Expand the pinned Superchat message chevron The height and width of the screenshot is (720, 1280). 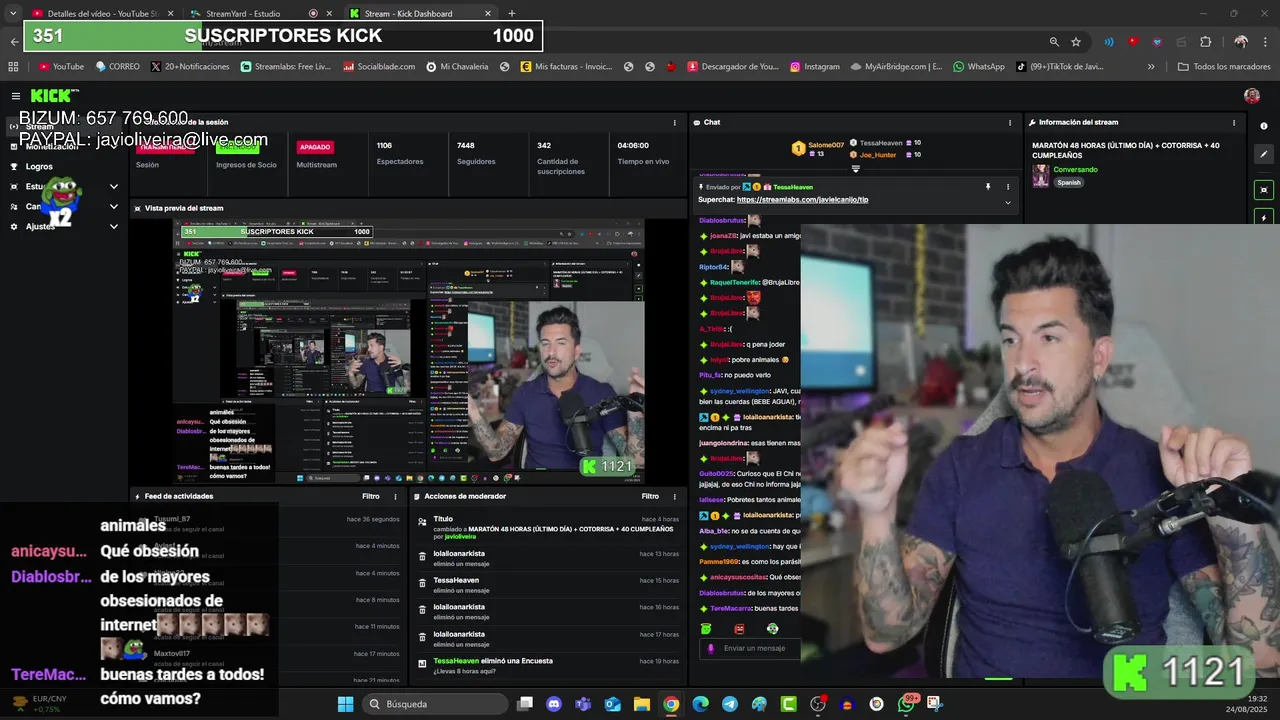1008,202
